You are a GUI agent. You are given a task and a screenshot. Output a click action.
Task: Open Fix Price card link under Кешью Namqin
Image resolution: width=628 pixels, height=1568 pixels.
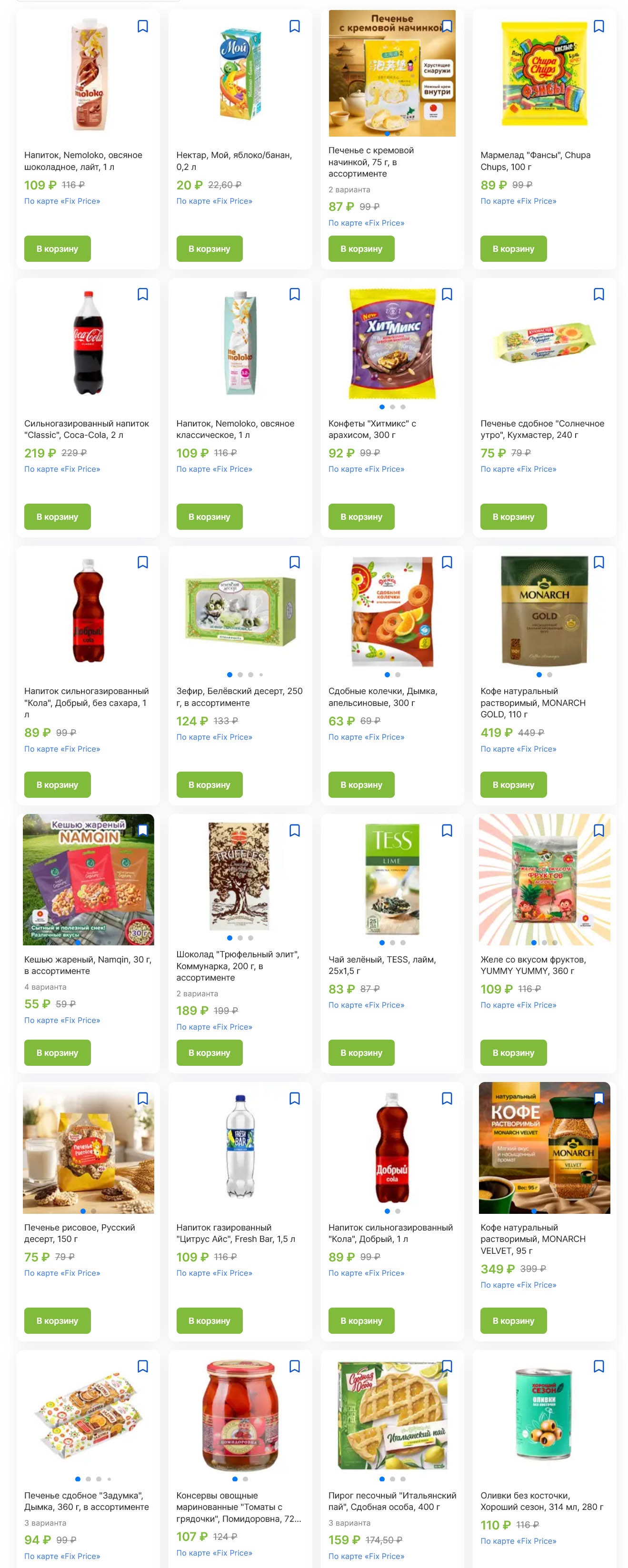[x=62, y=1020]
